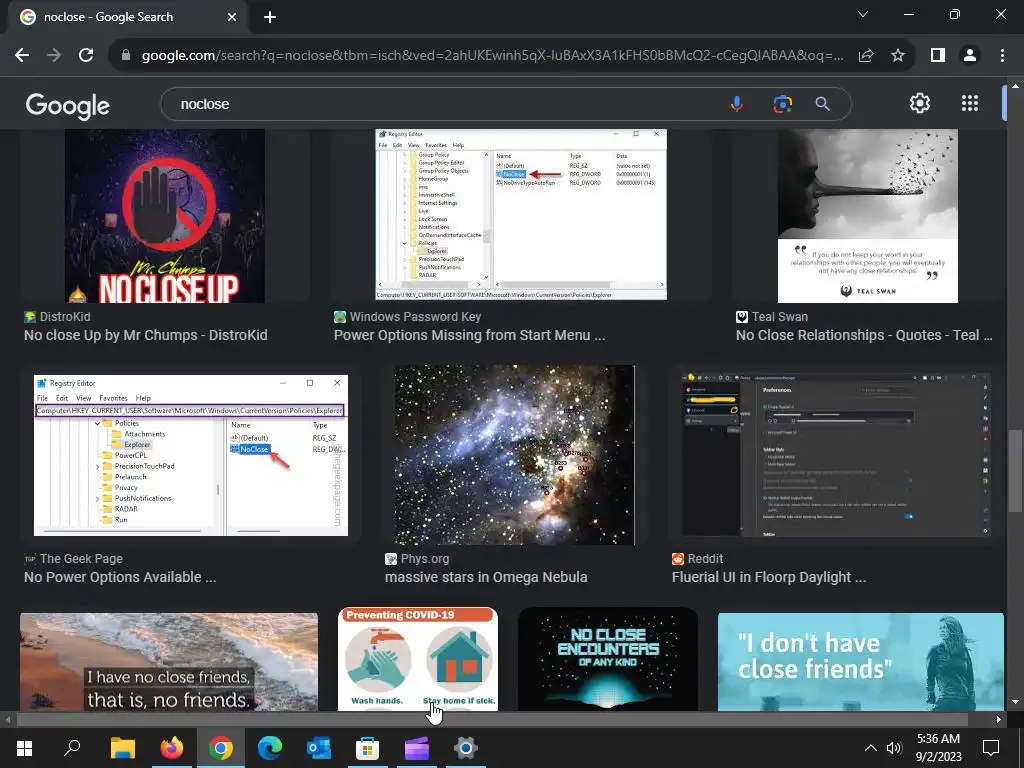Image resolution: width=1024 pixels, height=768 pixels.
Task: Open the Chrome profile avatar
Action: pyautogui.click(x=970, y=56)
